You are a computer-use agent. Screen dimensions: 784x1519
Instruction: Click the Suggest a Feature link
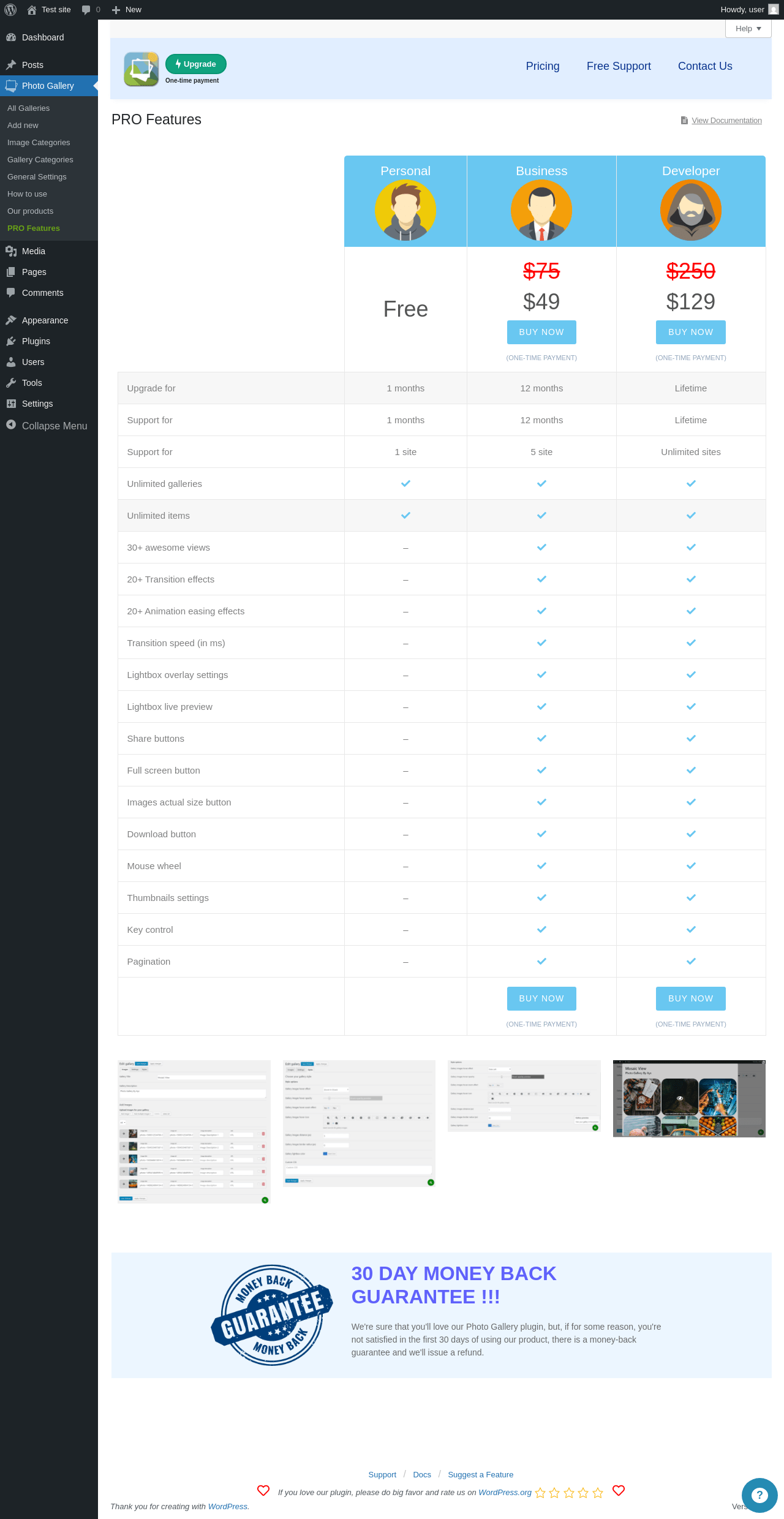[481, 1474]
